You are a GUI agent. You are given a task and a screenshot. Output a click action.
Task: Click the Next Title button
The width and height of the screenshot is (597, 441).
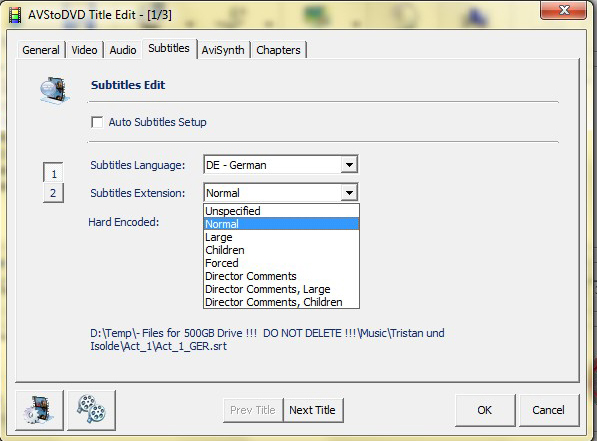tap(313, 410)
